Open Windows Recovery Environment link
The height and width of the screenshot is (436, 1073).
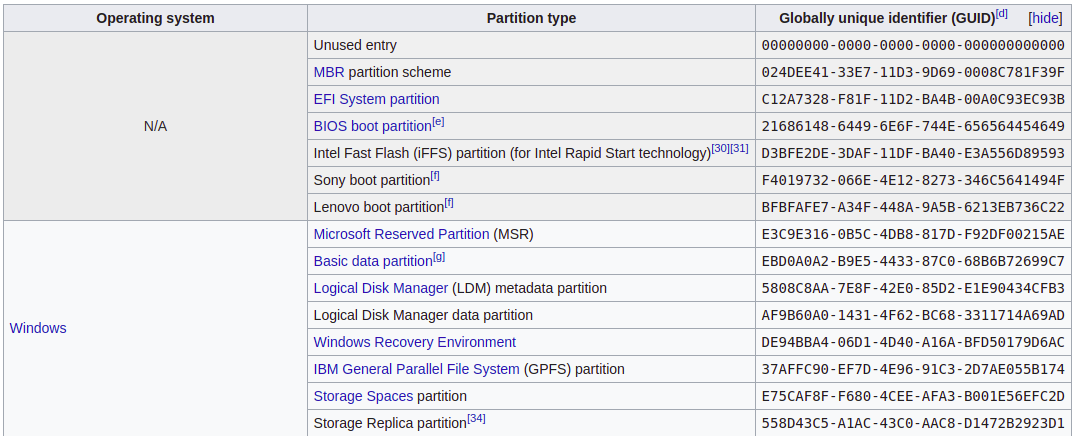414,342
